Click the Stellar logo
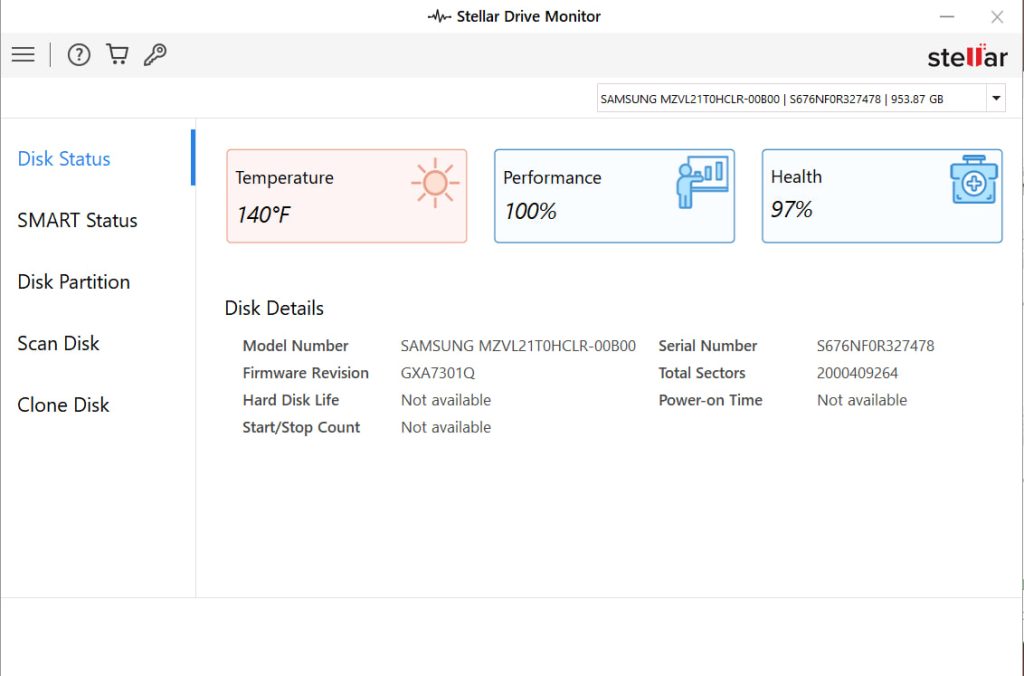The height and width of the screenshot is (676, 1024). [x=967, y=56]
